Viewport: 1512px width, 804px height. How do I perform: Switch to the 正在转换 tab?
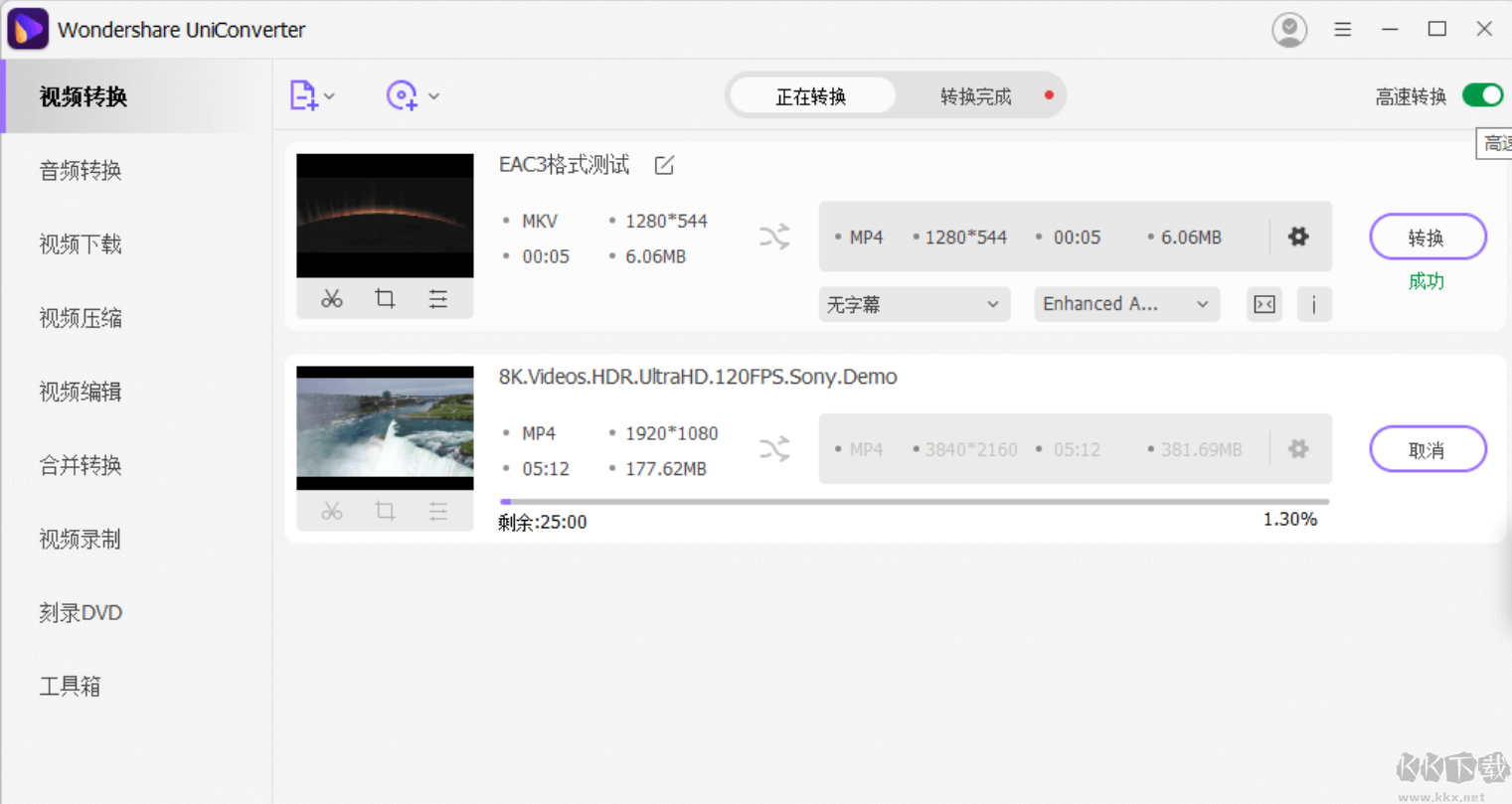(811, 96)
